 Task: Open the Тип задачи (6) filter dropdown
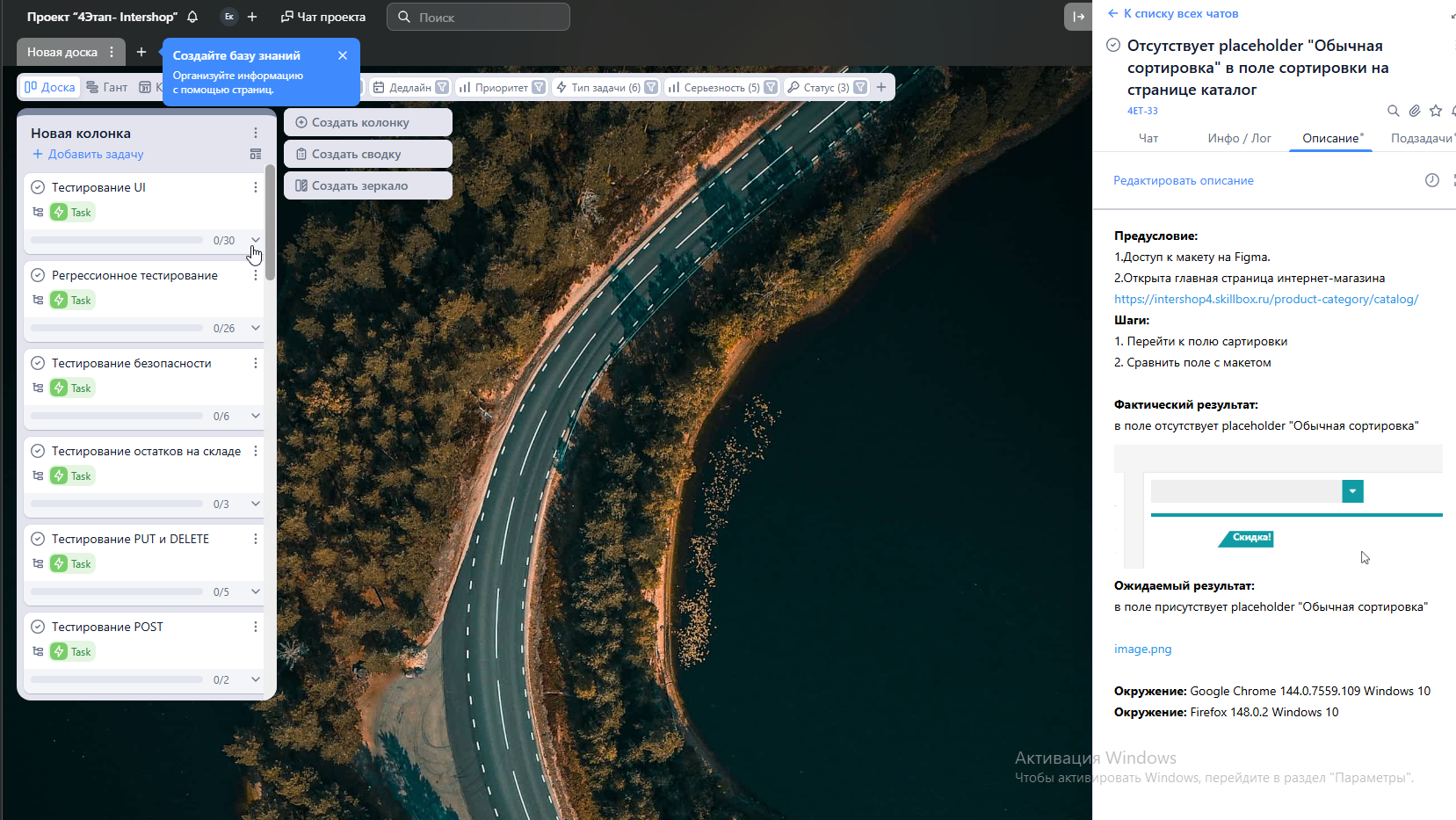coord(605,87)
